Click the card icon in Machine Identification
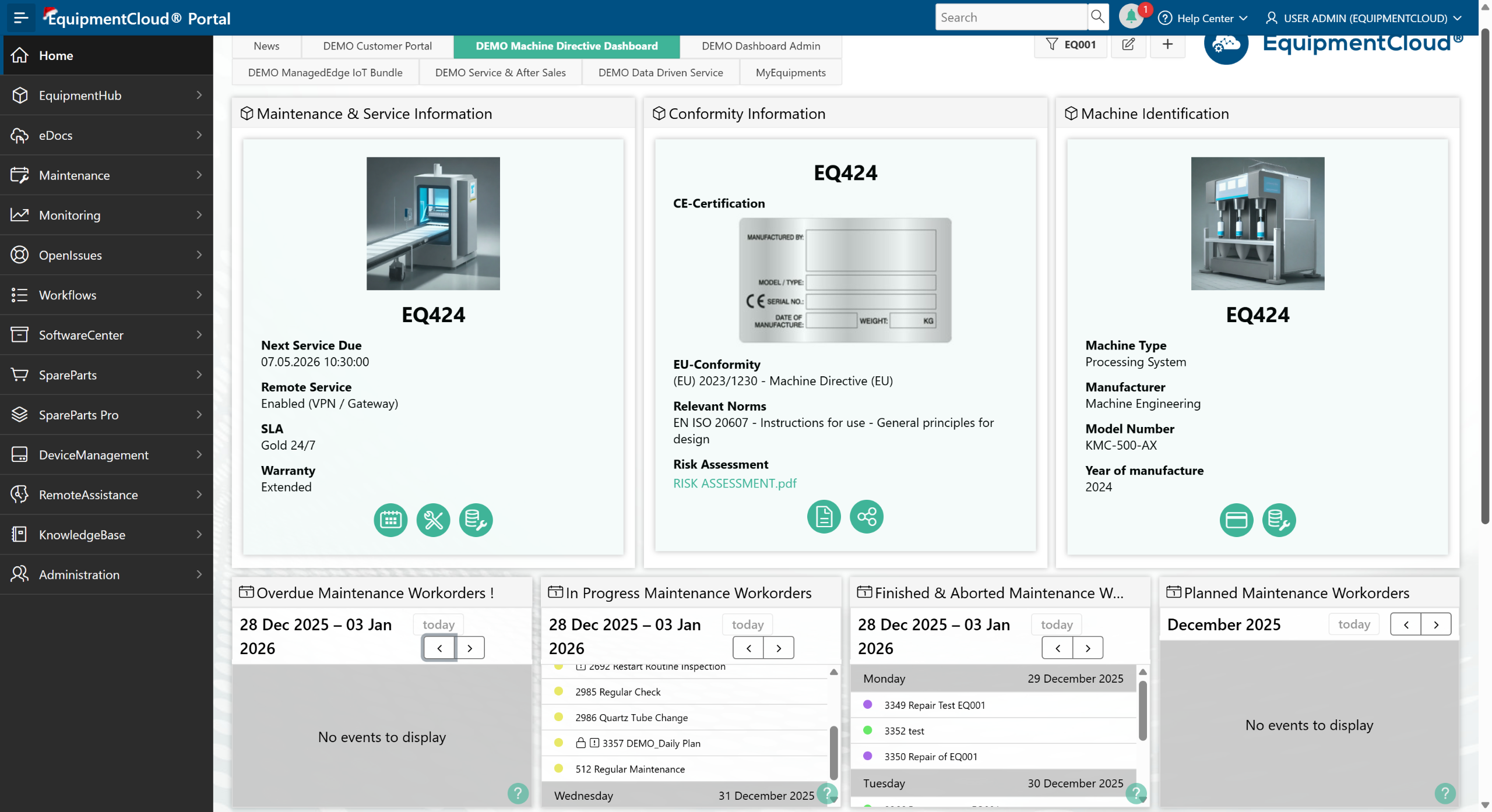The height and width of the screenshot is (812, 1492). tap(1236, 520)
